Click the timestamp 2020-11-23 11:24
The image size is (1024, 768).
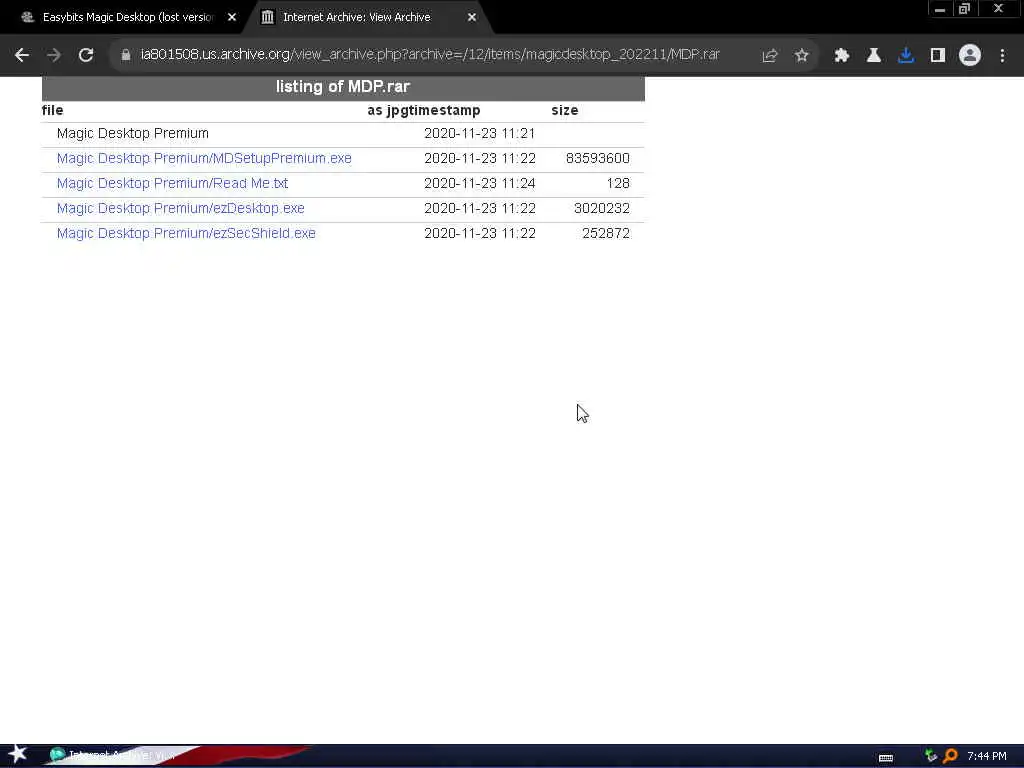479,184
